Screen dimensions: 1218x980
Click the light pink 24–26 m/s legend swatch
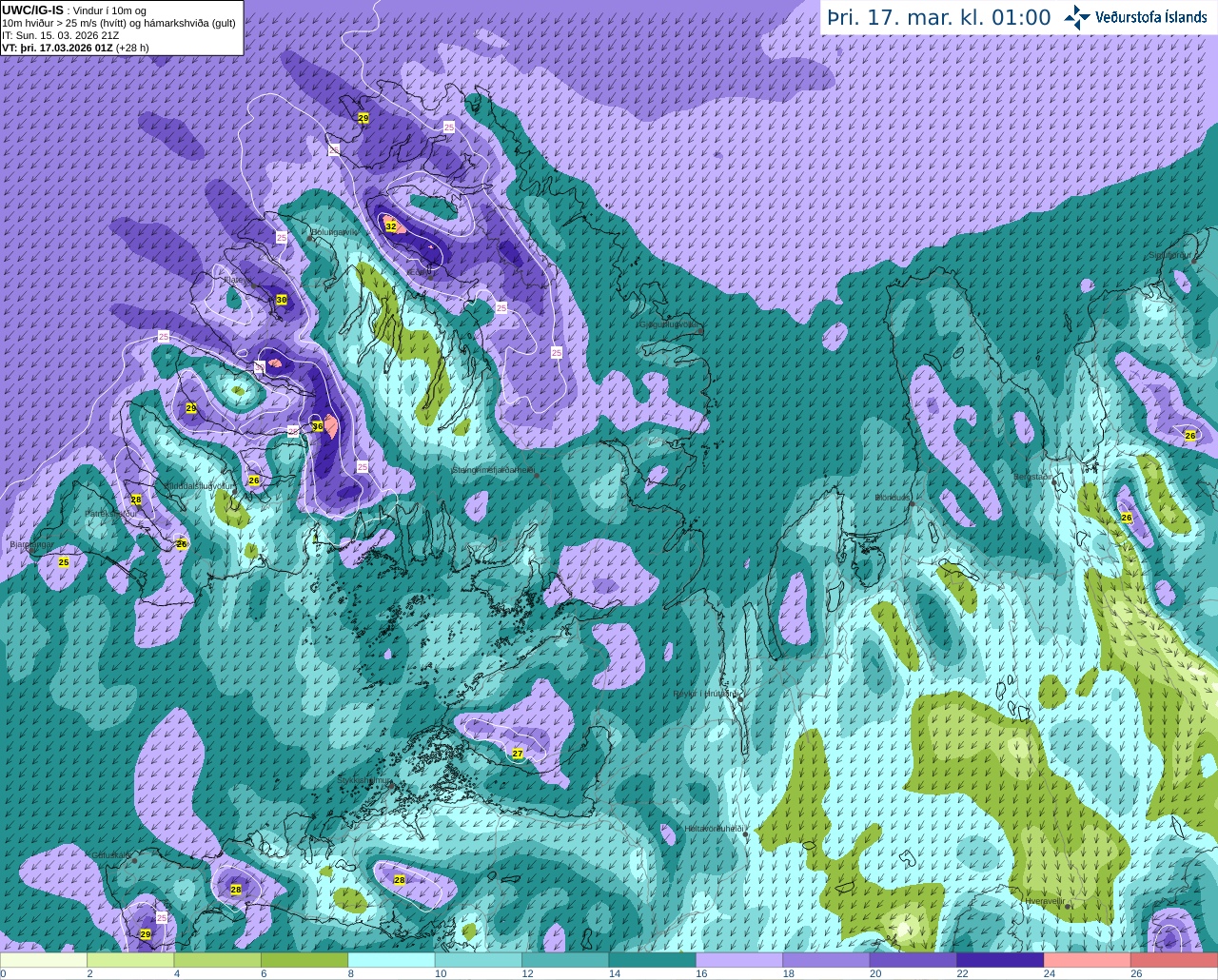[1088, 960]
